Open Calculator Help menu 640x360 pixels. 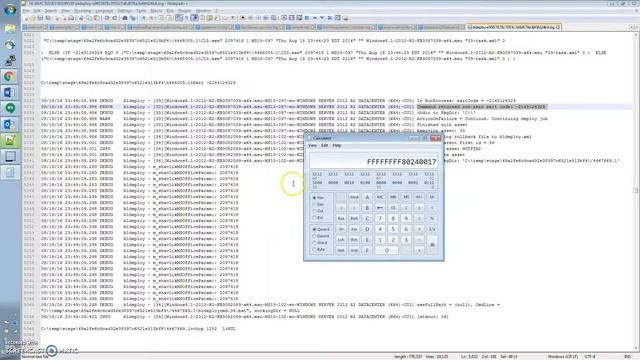click(337, 145)
